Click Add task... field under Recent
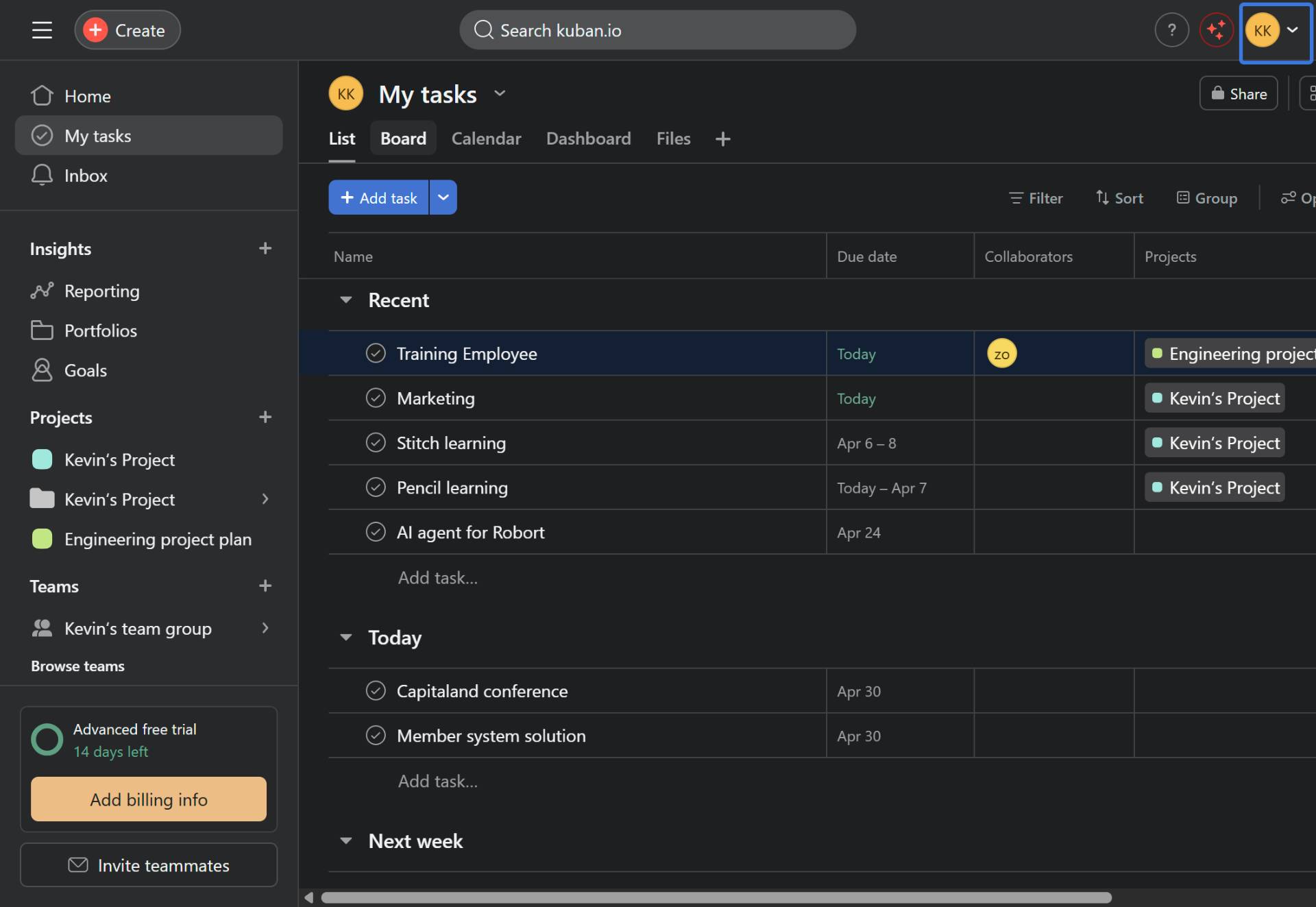Viewport: 1316px width, 907px height. click(438, 578)
